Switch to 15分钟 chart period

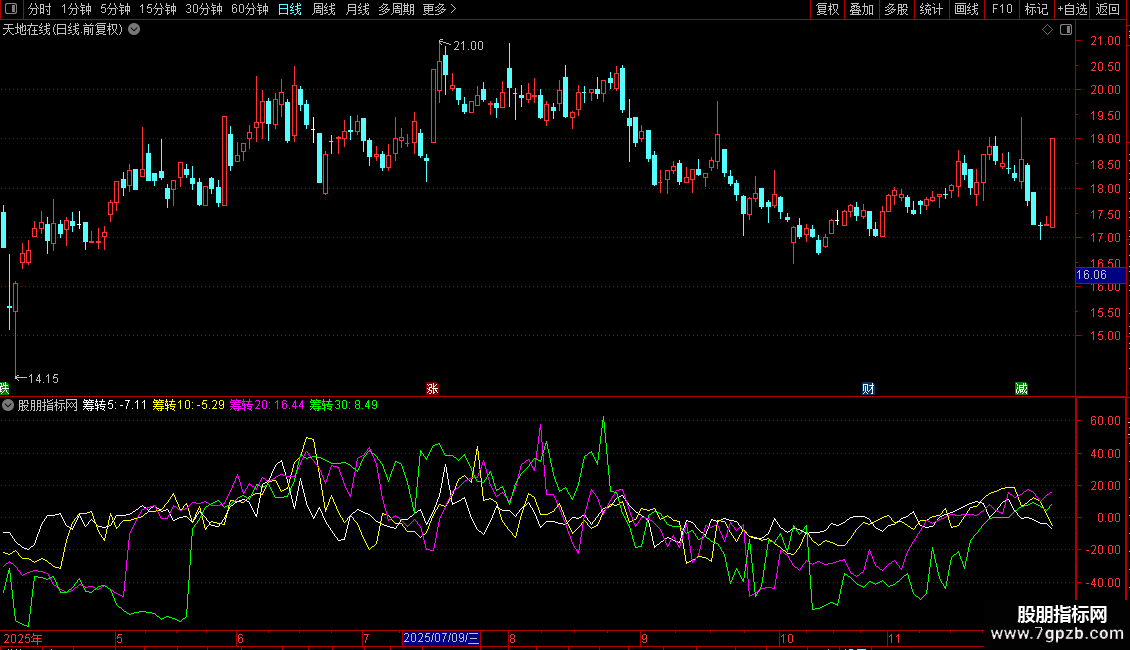(158, 9)
